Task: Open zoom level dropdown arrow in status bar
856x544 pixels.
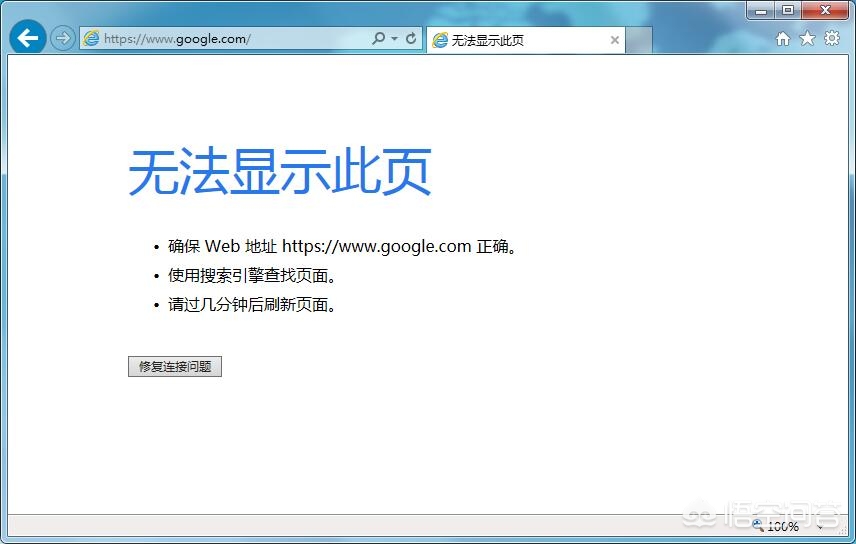Action: 820,527
